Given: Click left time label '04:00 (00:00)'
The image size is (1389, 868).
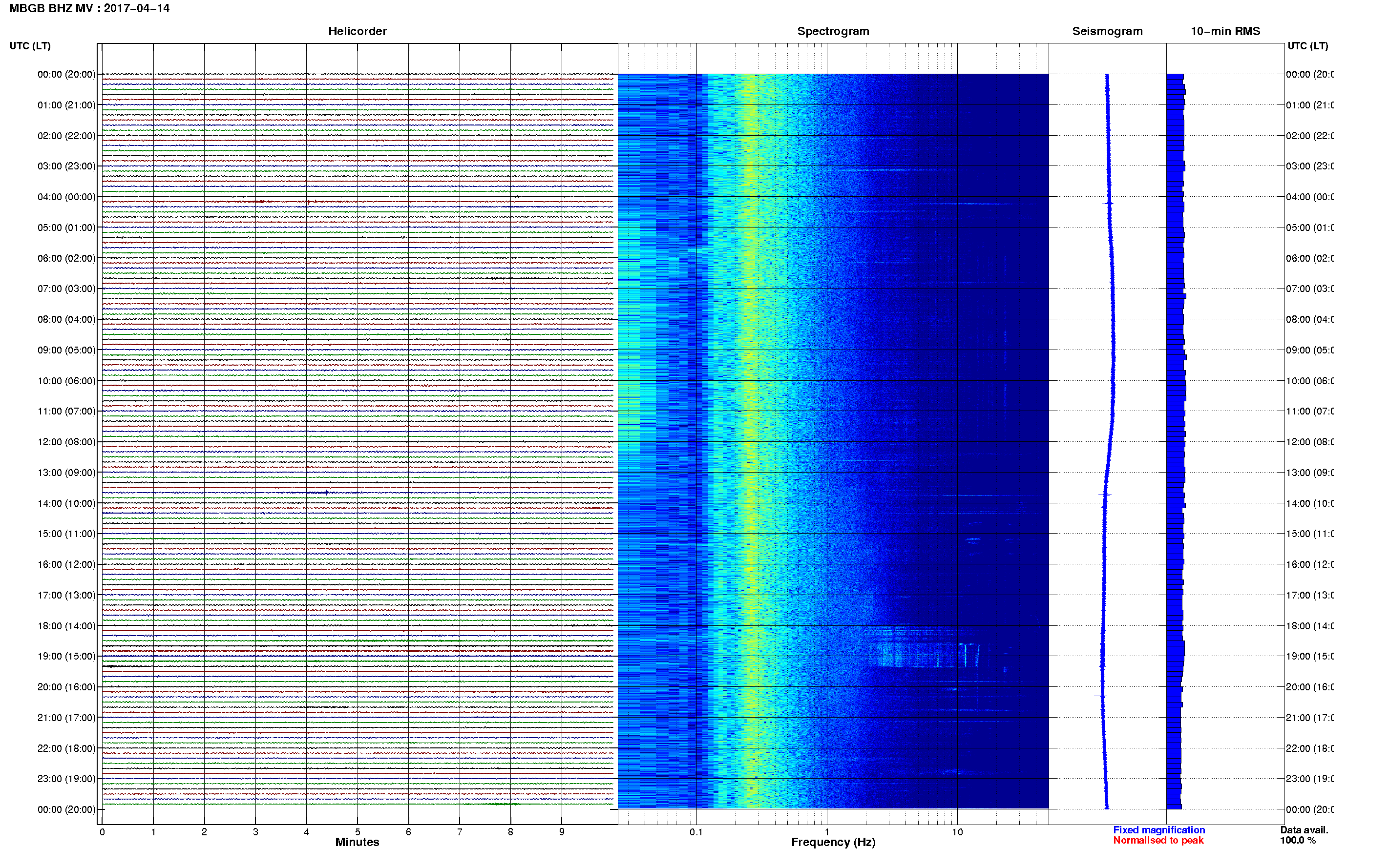Looking at the screenshot, I should [66, 197].
